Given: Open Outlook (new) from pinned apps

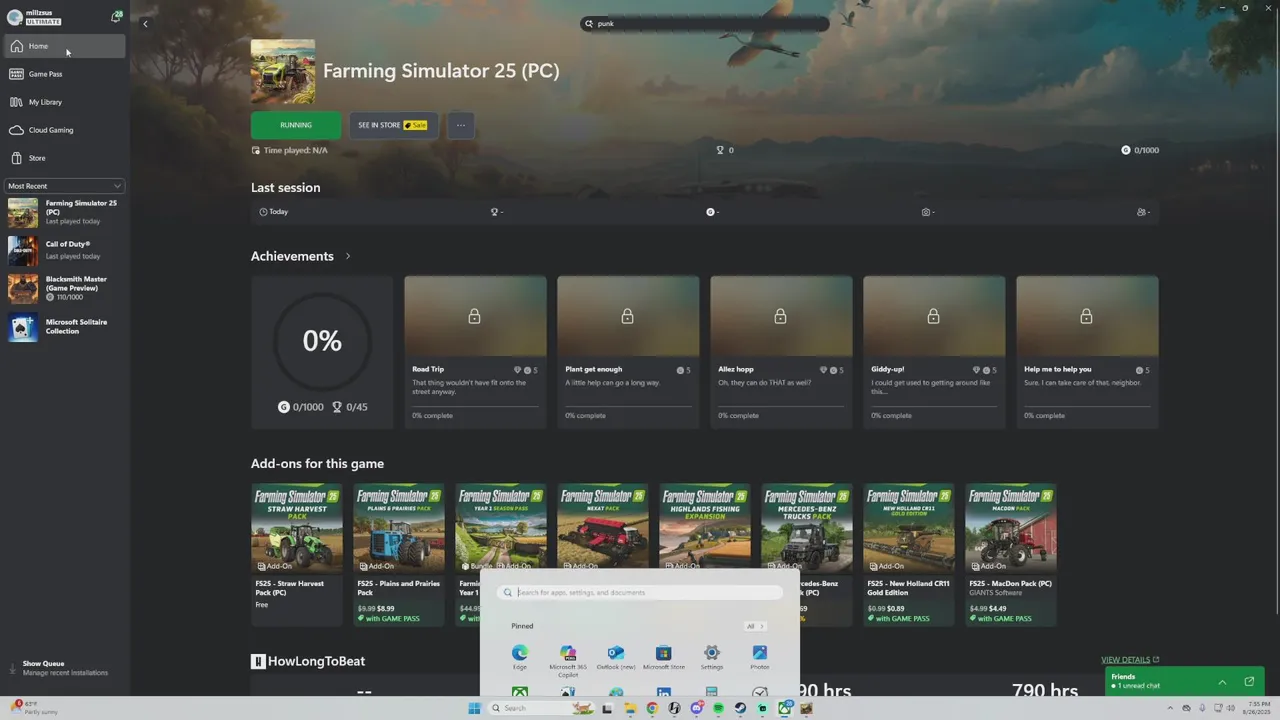Looking at the screenshot, I should tap(616, 657).
